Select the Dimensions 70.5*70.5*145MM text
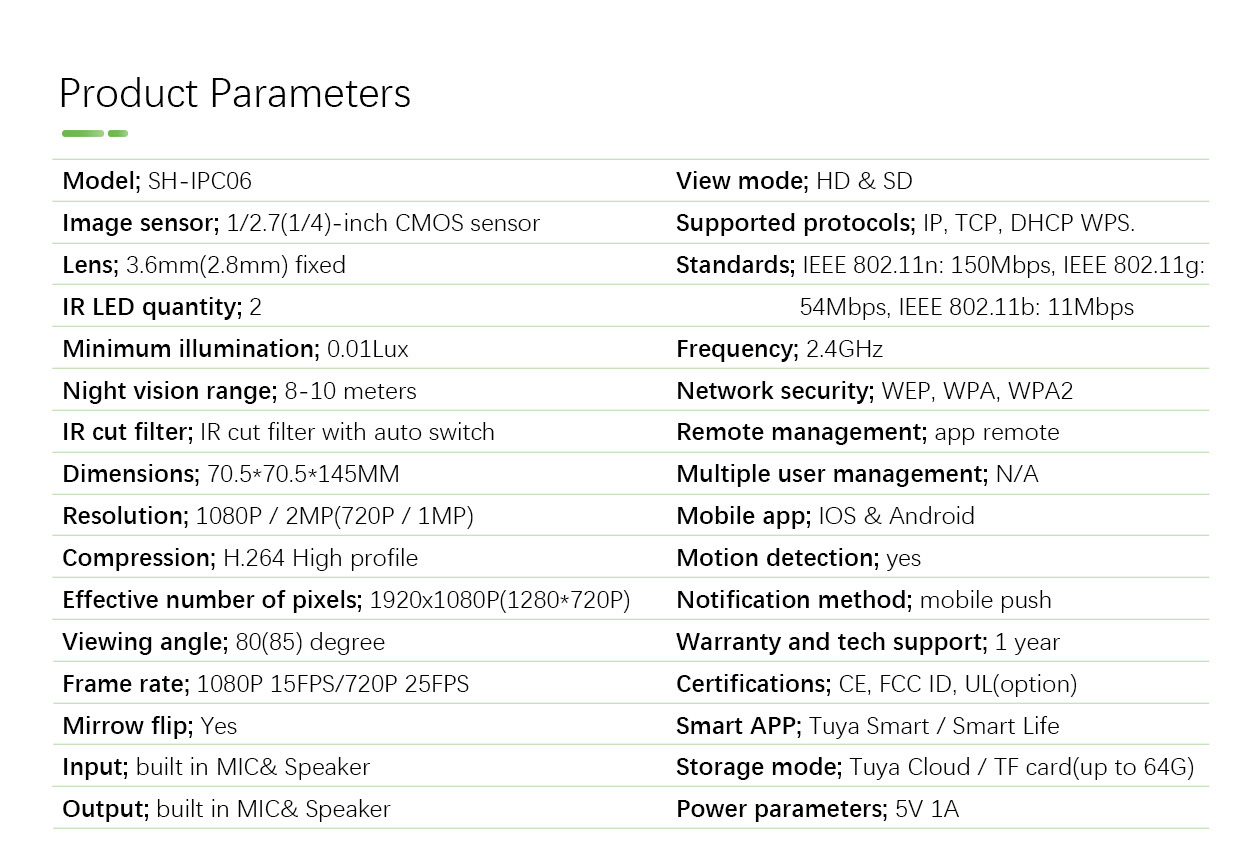This screenshot has height=860, width=1260. (231, 474)
